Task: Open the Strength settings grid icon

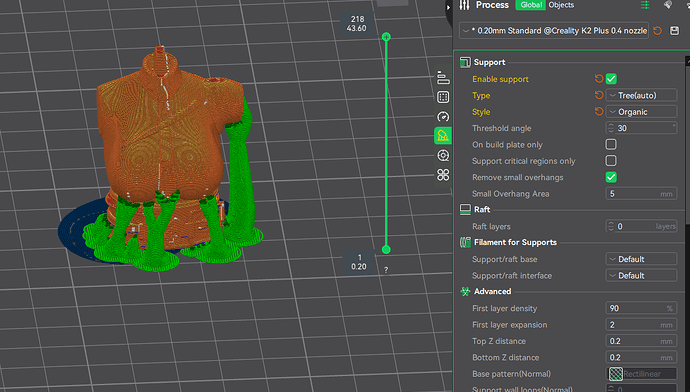Action: 443,97
